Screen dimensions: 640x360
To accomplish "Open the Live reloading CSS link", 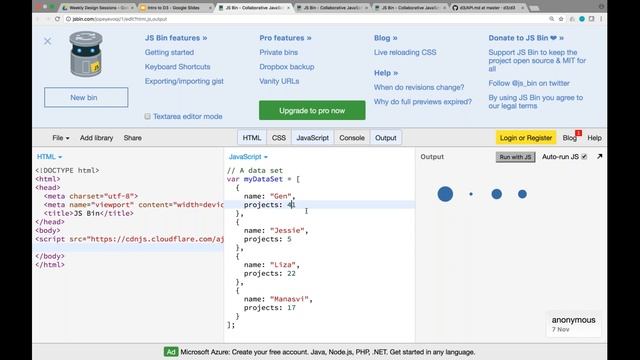I will click(x=405, y=52).
